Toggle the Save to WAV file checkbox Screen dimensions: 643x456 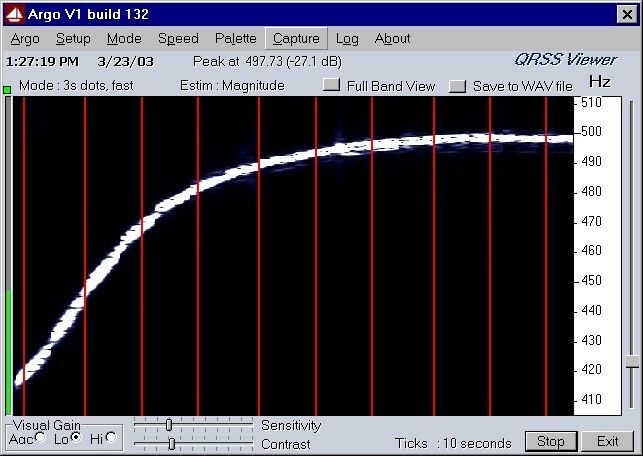(x=458, y=86)
